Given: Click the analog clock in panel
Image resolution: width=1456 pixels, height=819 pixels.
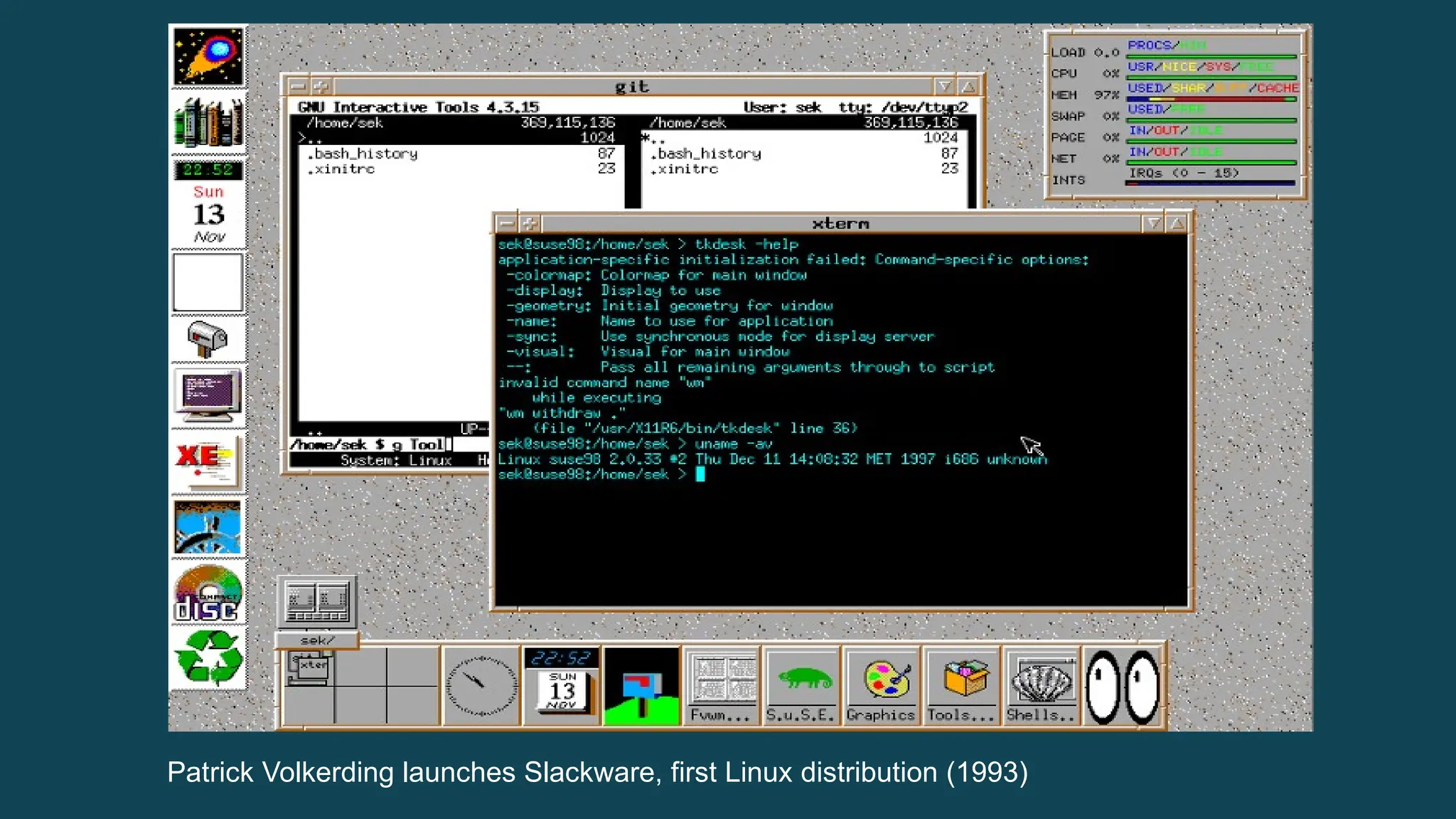Looking at the screenshot, I should coord(481,686).
